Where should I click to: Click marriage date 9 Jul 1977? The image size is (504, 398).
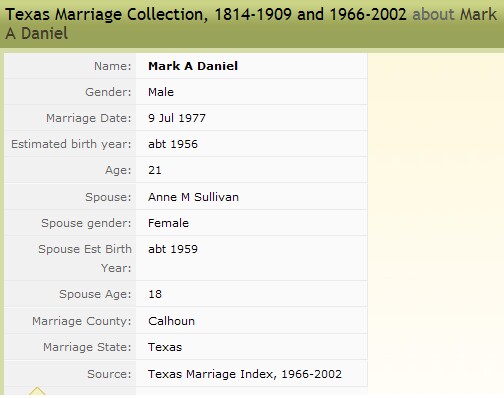pyautogui.click(x=177, y=118)
